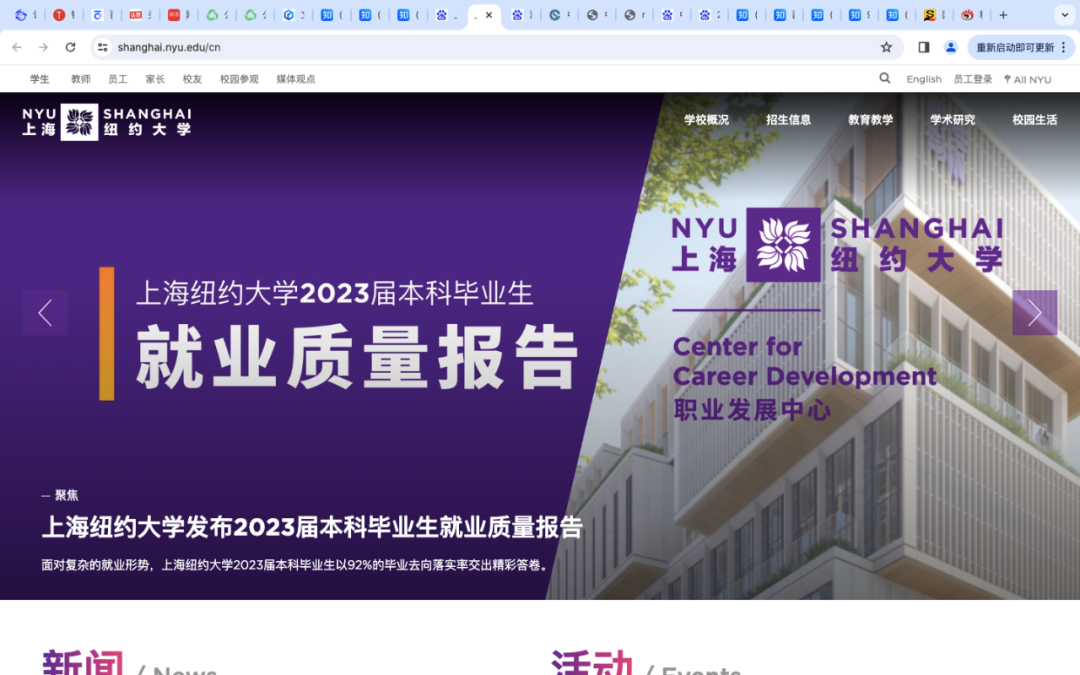1080x675 pixels.
Task: Click the NYU Shanghai logo in header
Action: coord(107,122)
